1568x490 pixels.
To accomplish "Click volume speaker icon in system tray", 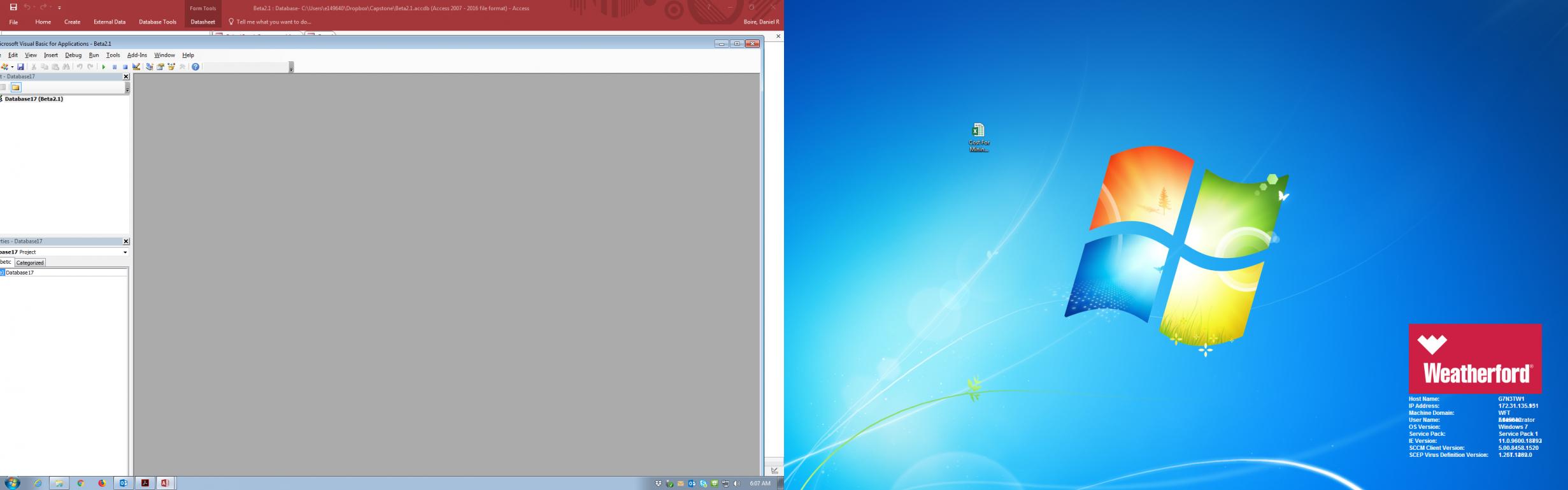I will coord(737,484).
